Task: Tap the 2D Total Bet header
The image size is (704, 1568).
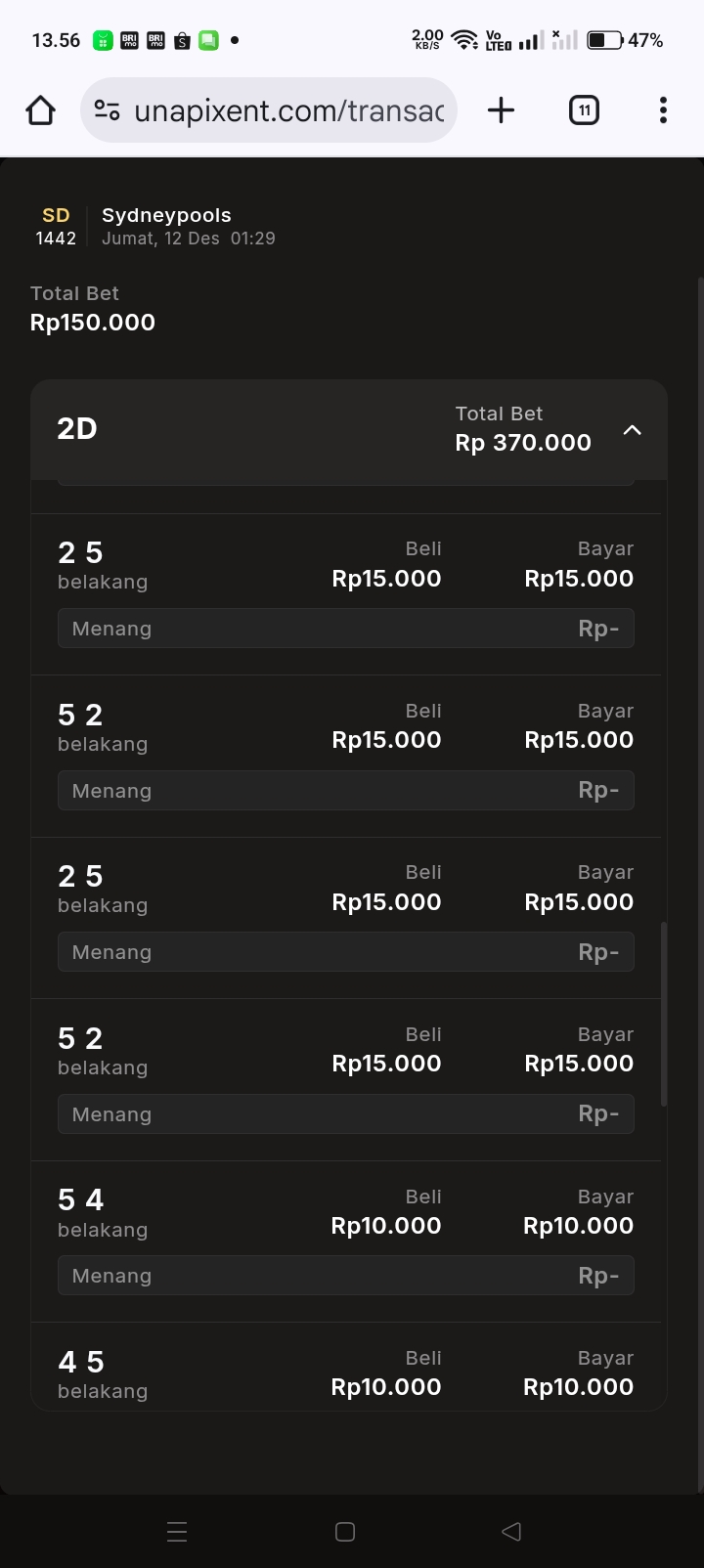Action: point(523,429)
